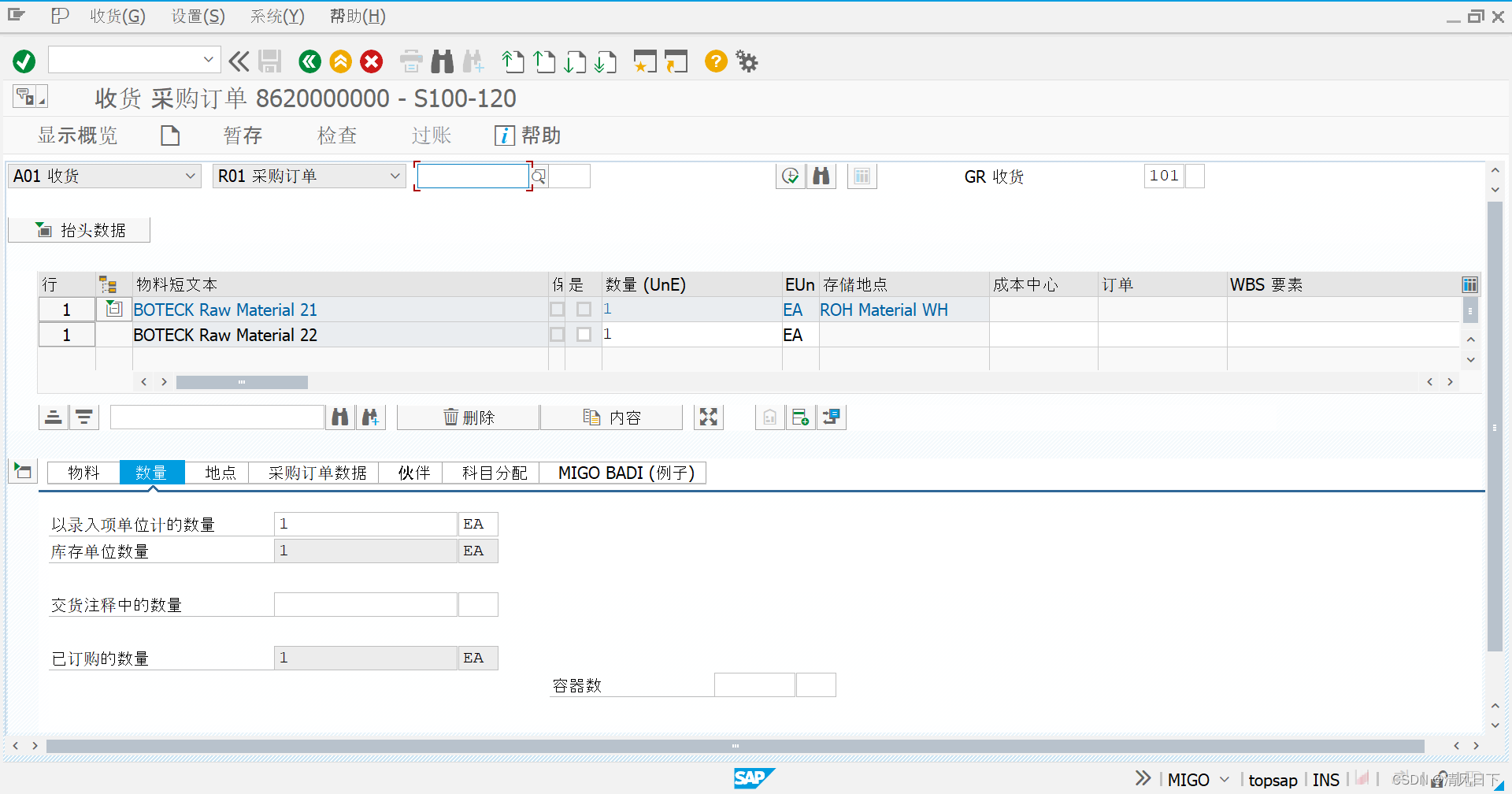Click the green checkmark Enter icon
Image resolution: width=1512 pixels, height=794 pixels.
[24, 61]
